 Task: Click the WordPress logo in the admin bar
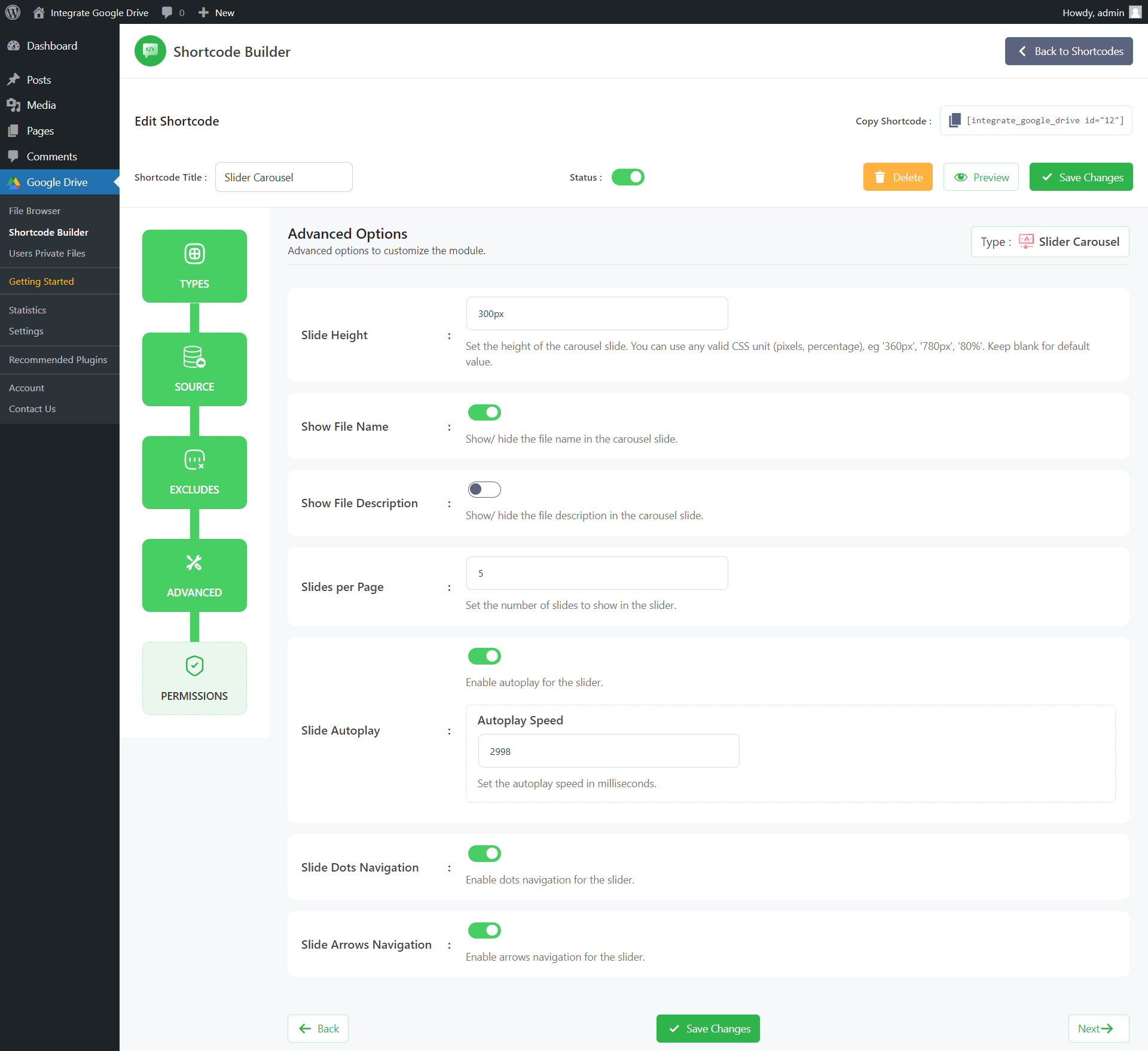[13, 13]
